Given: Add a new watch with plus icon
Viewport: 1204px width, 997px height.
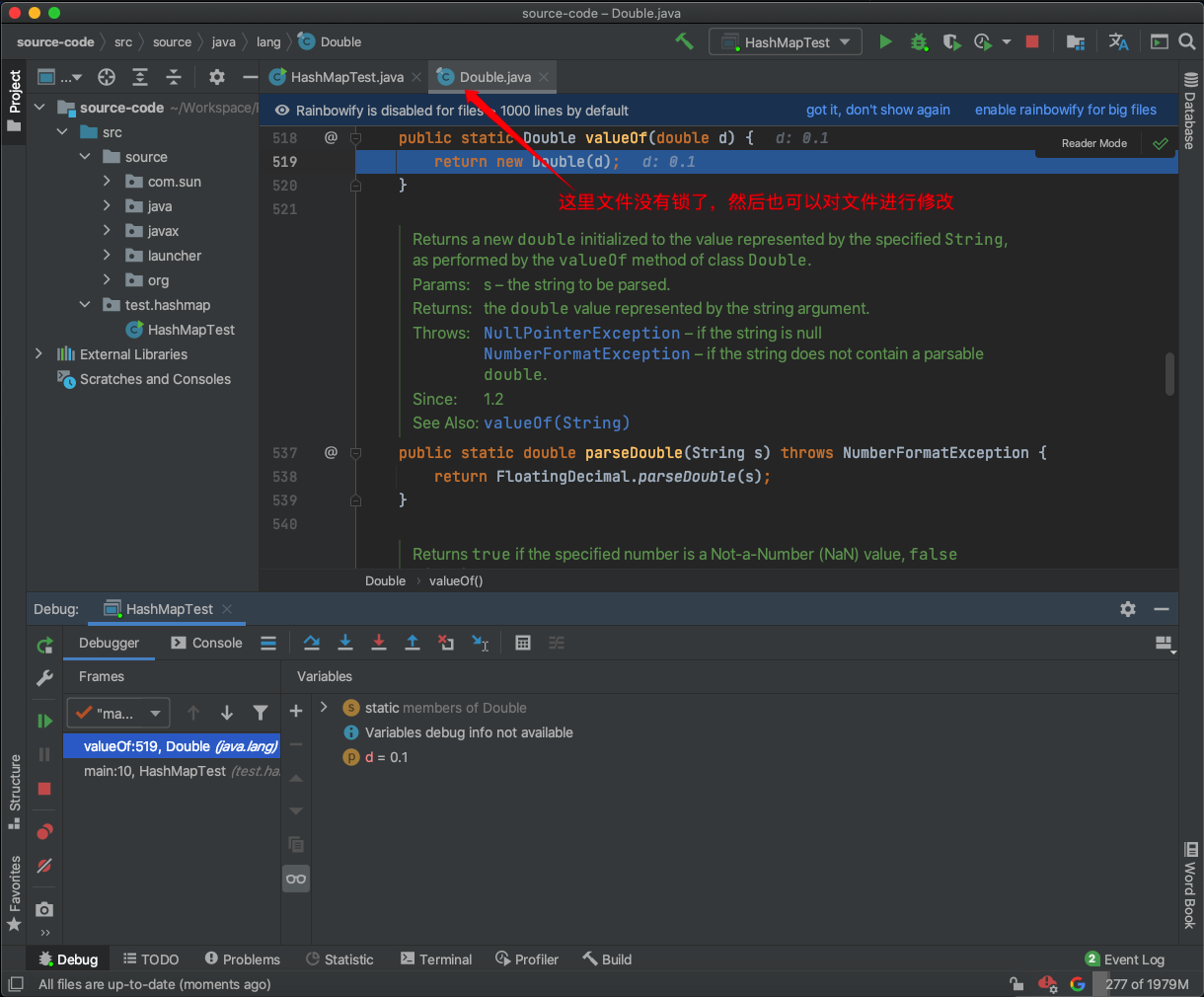Looking at the screenshot, I should 295,711.
